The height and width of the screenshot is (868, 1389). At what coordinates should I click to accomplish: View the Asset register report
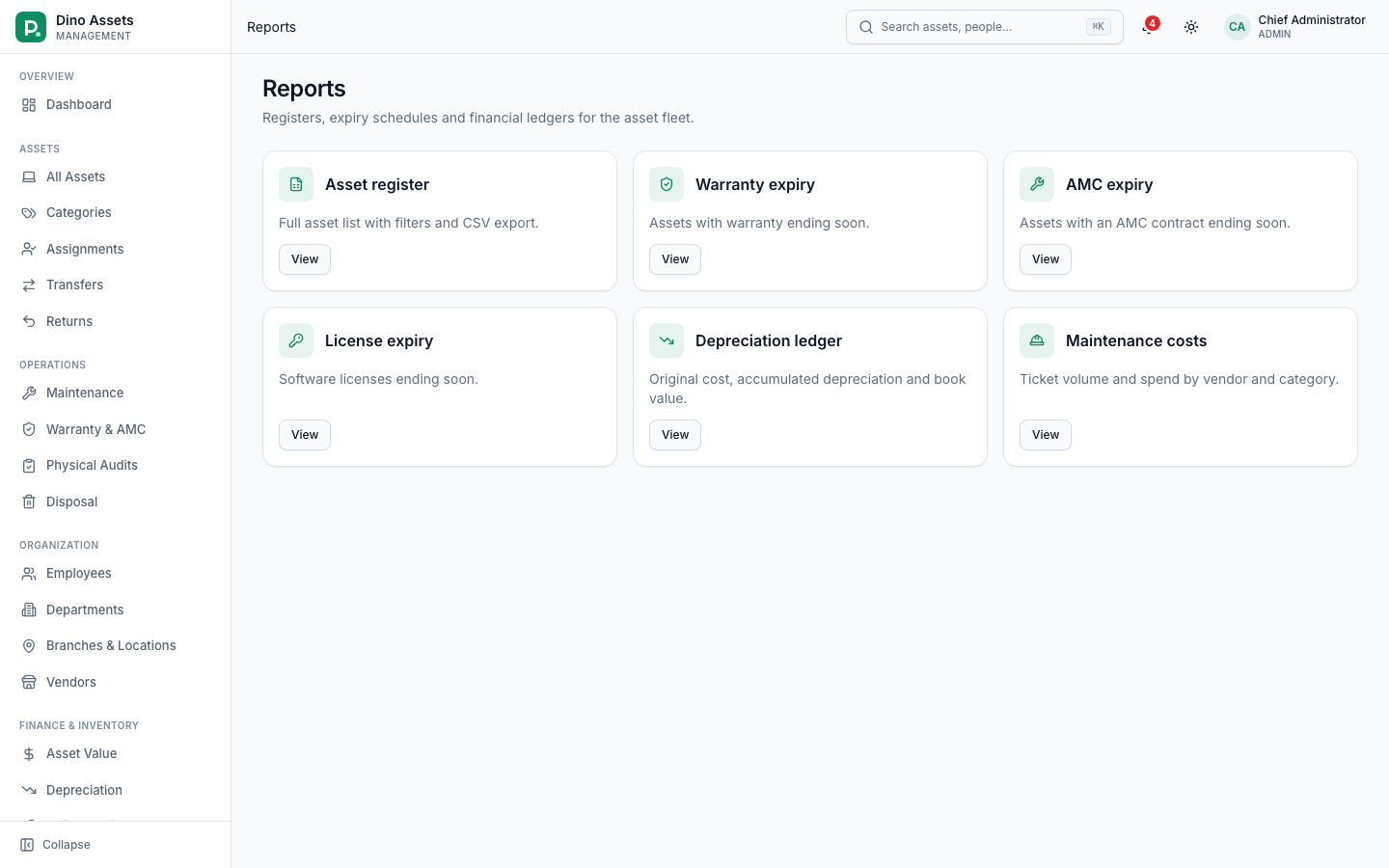click(305, 259)
